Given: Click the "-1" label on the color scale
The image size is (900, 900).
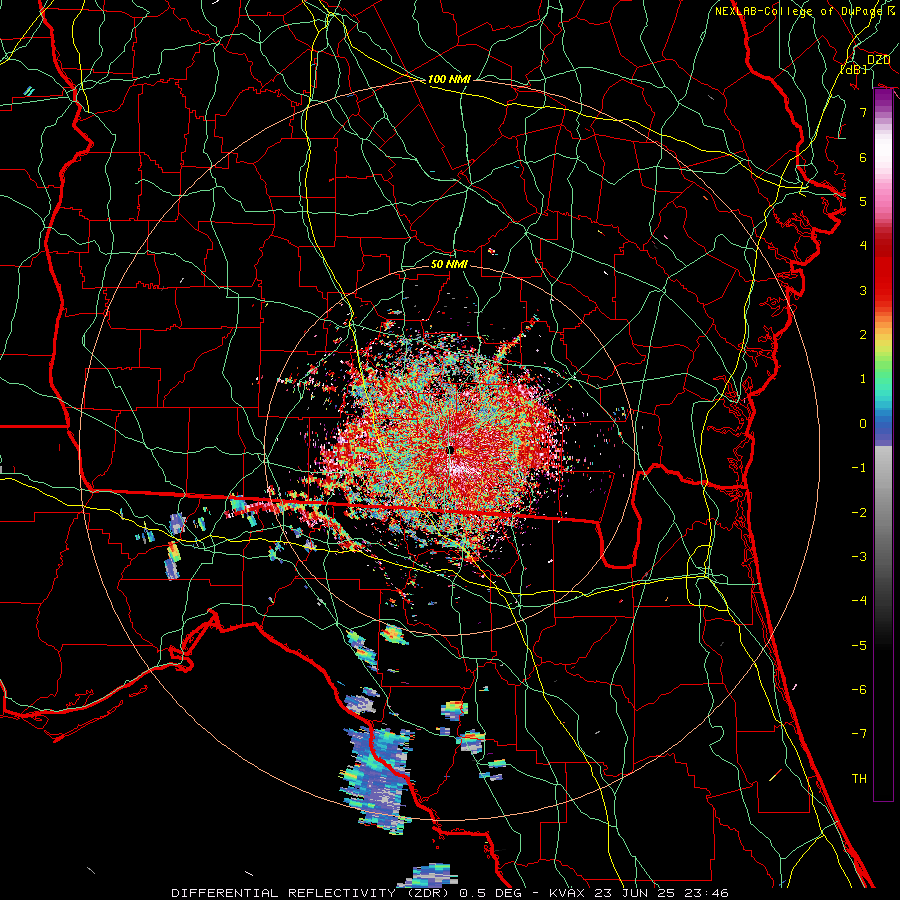Looking at the screenshot, I should click(859, 468).
